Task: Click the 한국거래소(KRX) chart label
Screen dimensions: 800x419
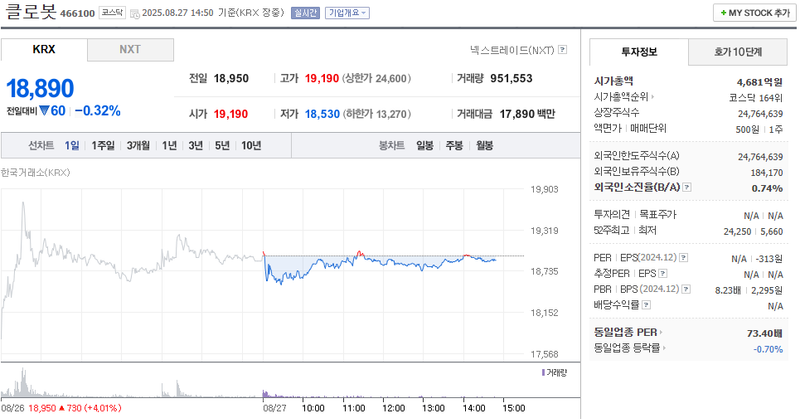Action: pos(35,172)
